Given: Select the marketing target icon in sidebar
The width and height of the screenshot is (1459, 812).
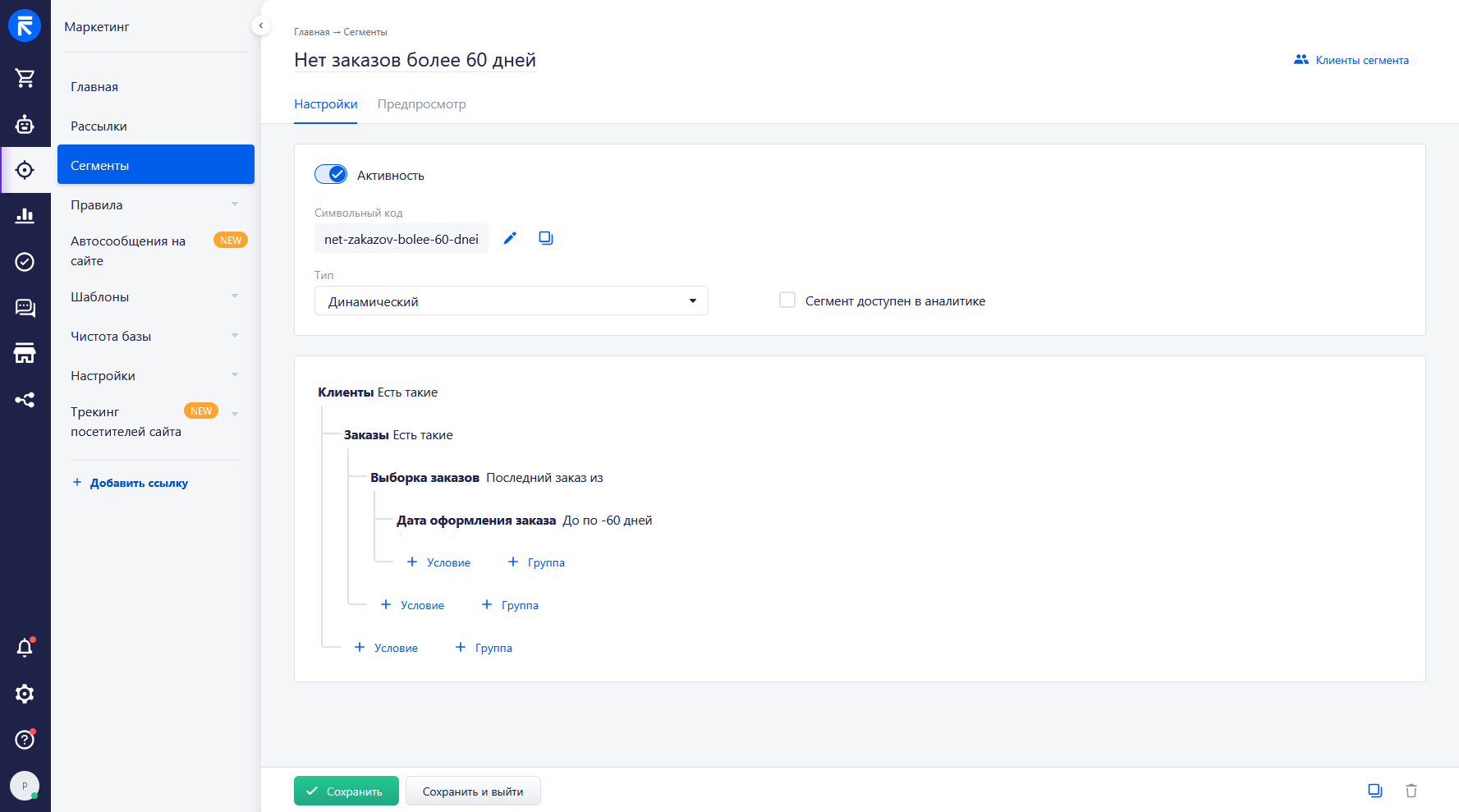Looking at the screenshot, I should click(25, 170).
